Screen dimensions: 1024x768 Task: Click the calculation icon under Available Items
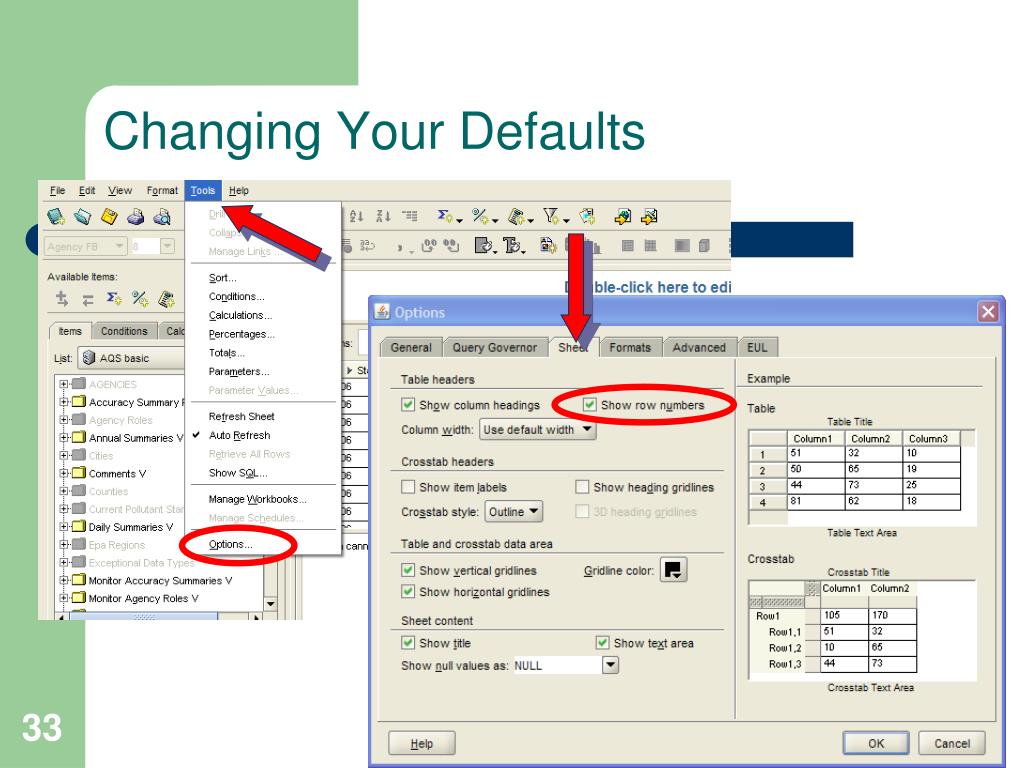click(167, 298)
